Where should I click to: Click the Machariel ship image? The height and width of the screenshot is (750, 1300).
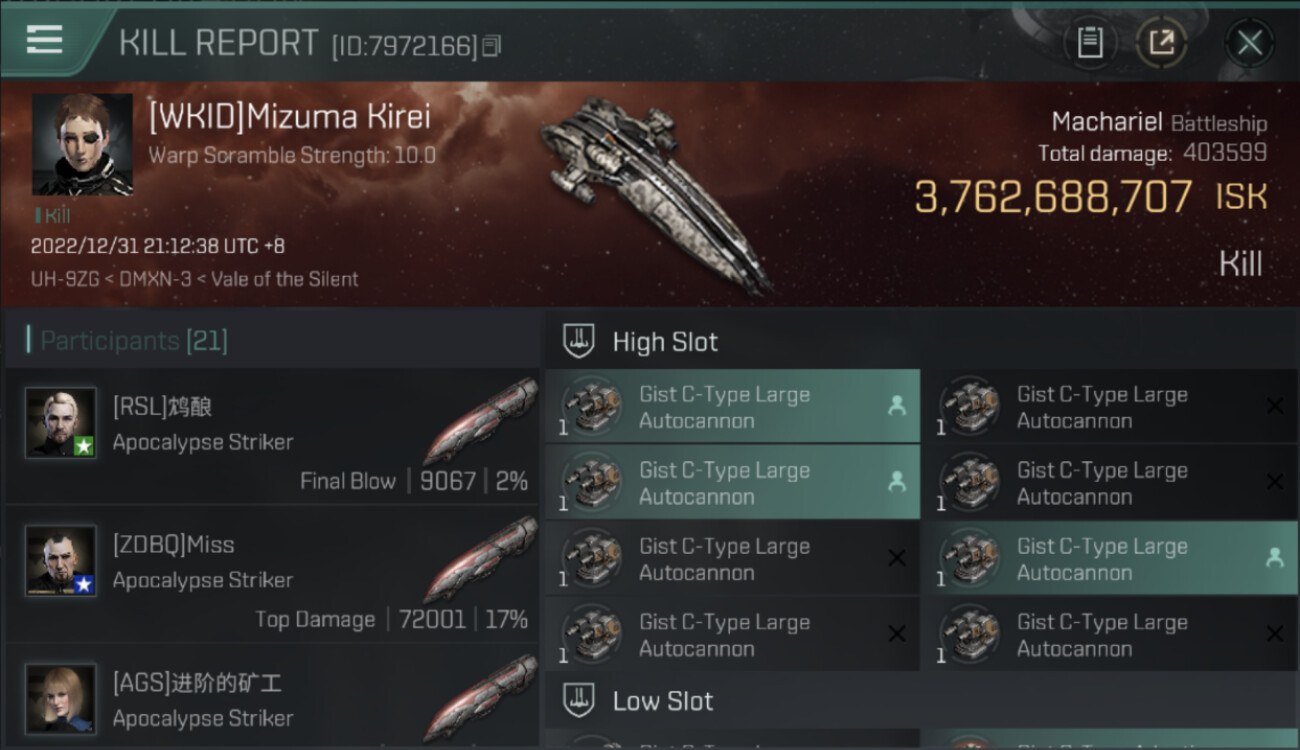point(655,190)
